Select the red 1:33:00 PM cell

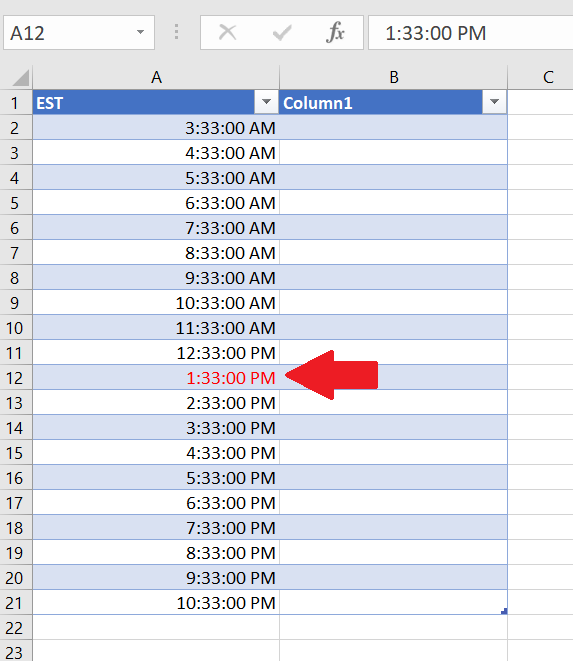[156, 378]
